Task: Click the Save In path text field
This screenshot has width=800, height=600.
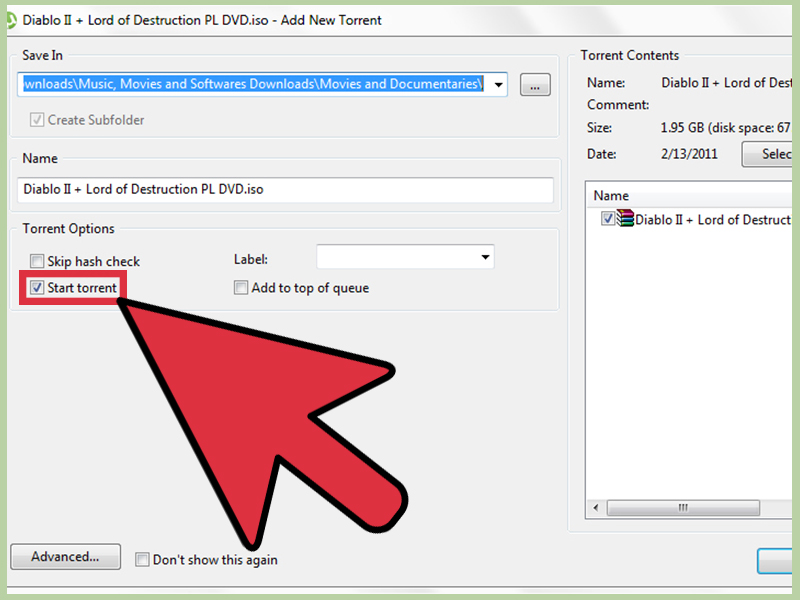Action: [x=254, y=84]
